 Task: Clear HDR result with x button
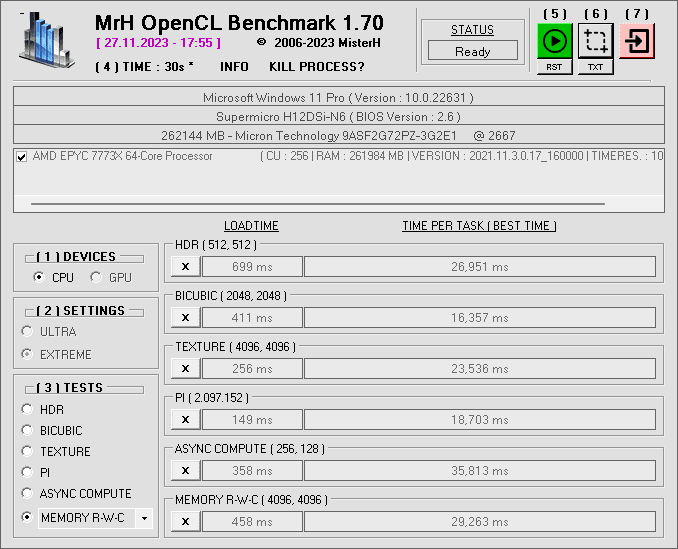point(185,266)
